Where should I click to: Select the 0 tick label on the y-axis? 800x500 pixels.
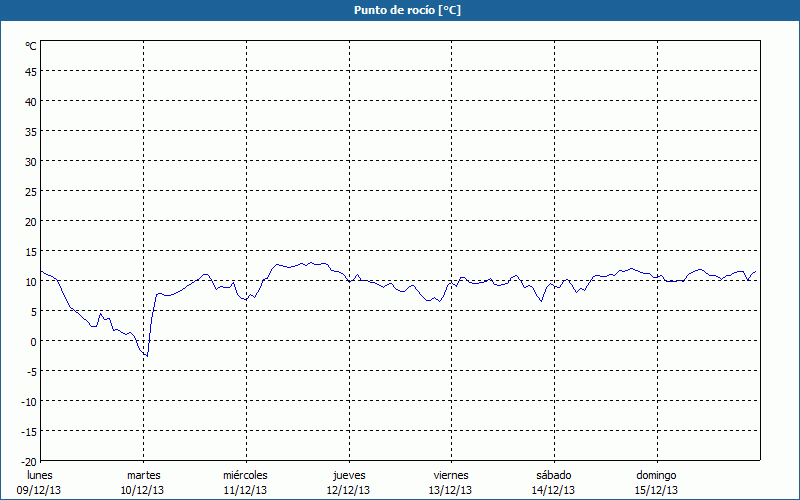[x=33, y=341]
